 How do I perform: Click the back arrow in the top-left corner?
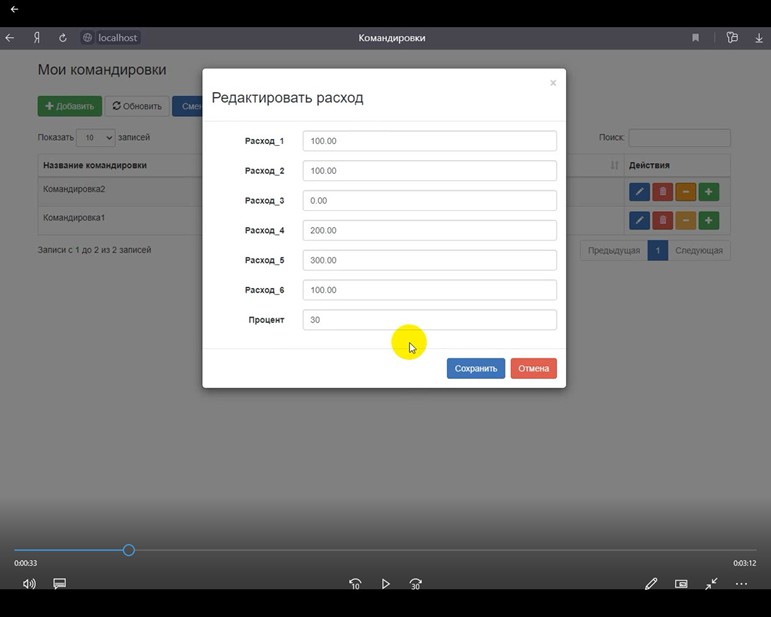[x=14, y=9]
